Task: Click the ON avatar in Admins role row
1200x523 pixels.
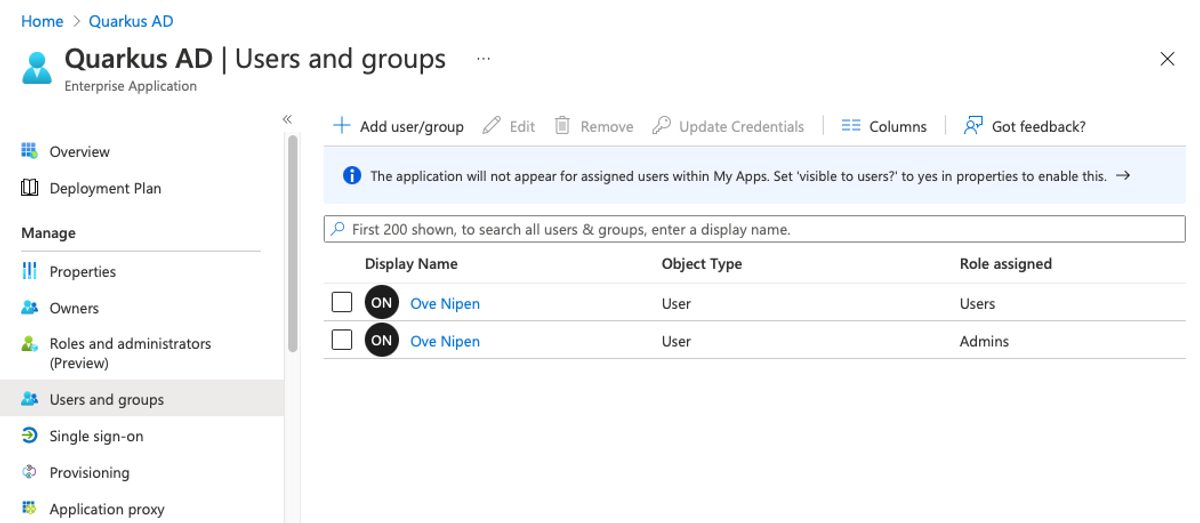Action: coord(381,340)
